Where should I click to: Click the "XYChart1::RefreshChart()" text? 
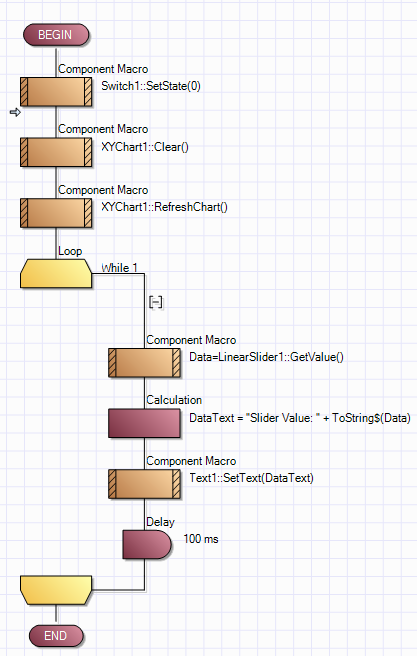(164, 207)
